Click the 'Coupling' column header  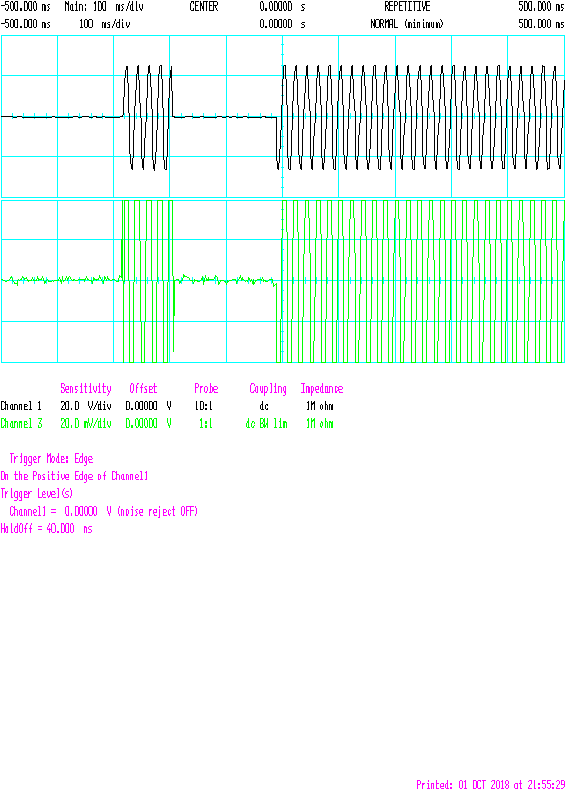tap(268, 389)
